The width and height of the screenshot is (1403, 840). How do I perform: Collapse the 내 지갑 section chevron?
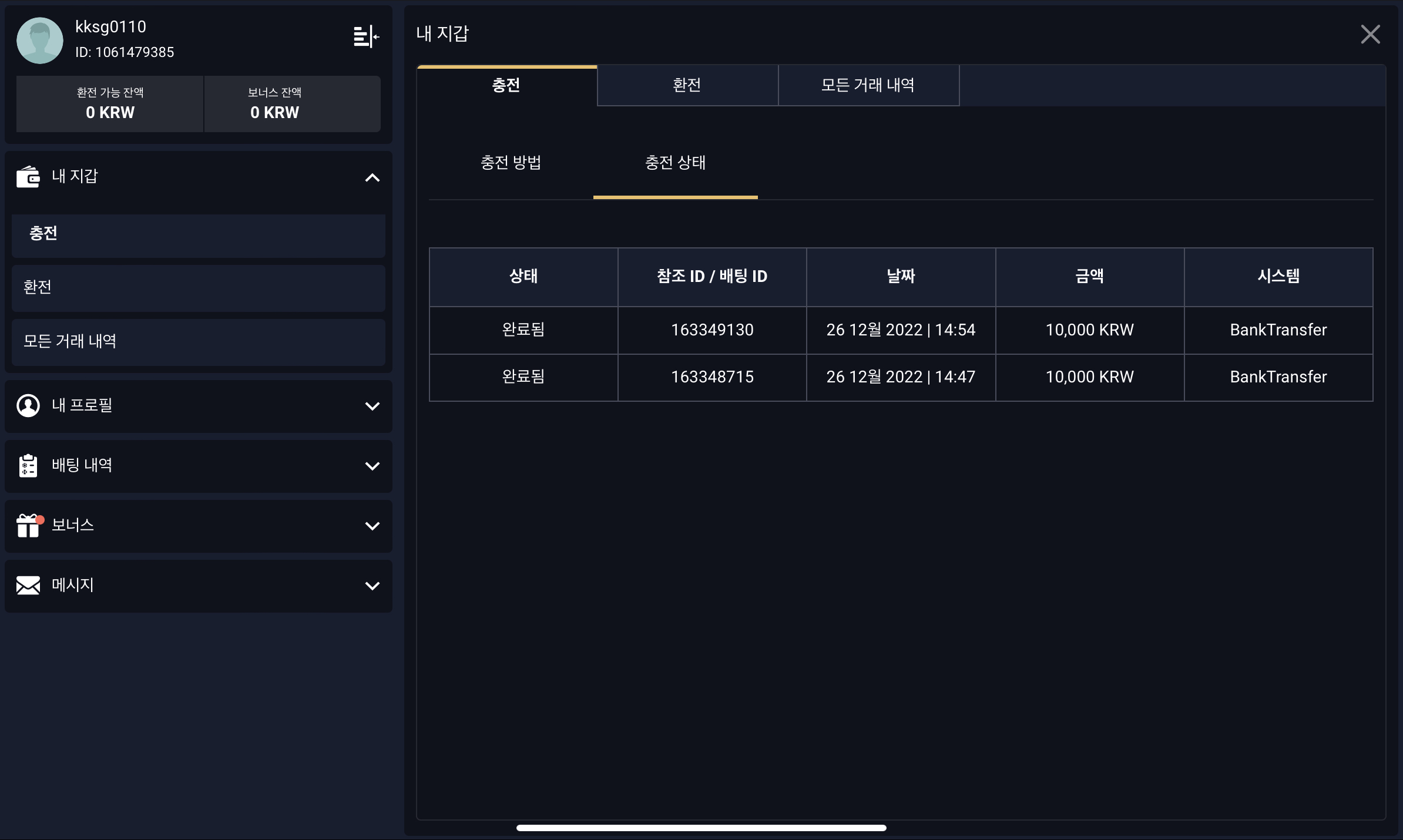pos(372,177)
